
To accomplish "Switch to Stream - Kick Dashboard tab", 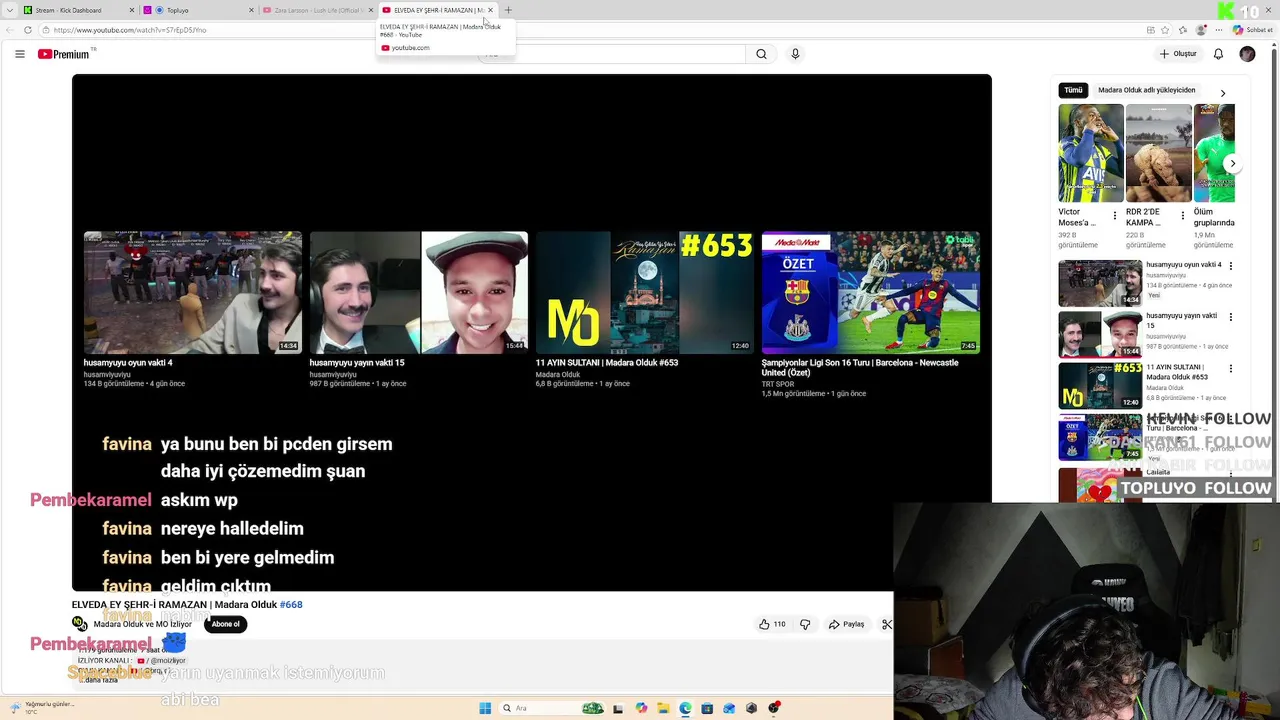I will pyautogui.click(x=79, y=10).
